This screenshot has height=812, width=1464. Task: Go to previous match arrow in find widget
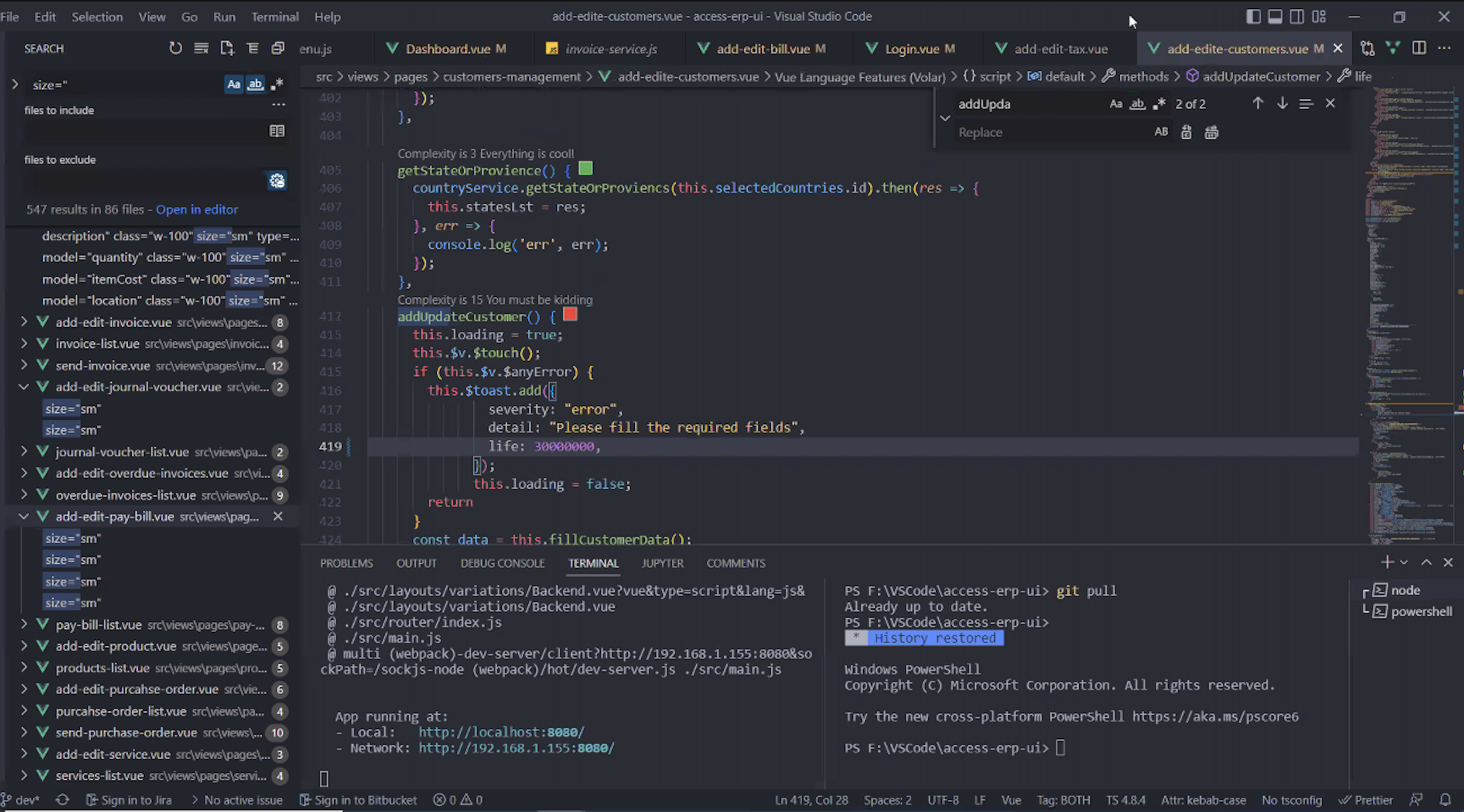1257,104
